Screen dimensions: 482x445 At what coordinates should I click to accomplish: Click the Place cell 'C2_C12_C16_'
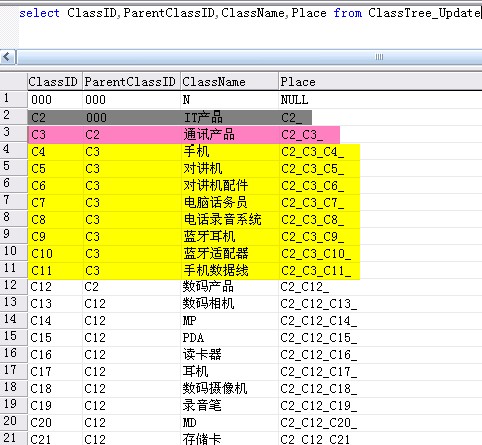[x=319, y=355]
